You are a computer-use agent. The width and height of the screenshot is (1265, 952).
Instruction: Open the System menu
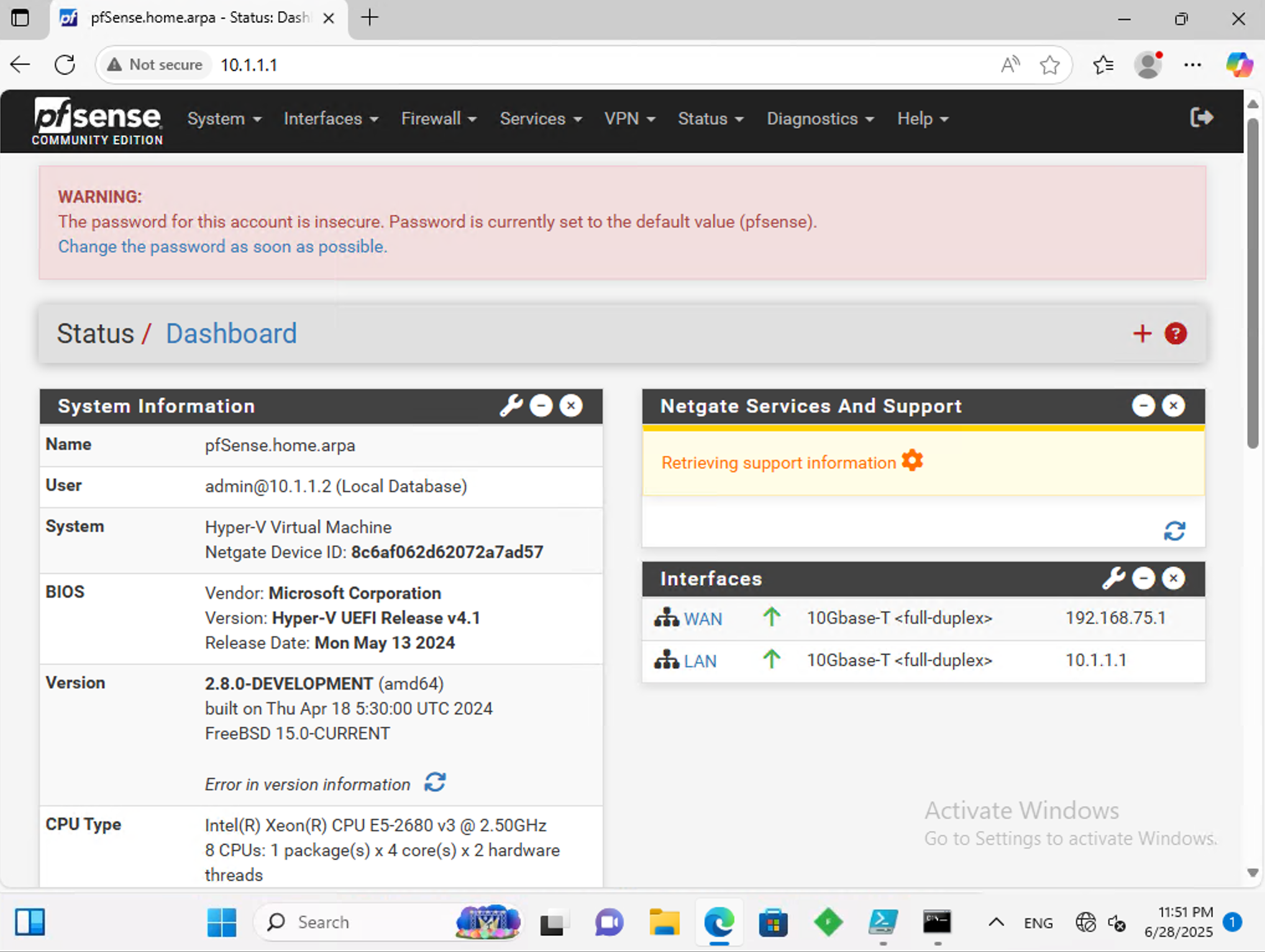[224, 119]
